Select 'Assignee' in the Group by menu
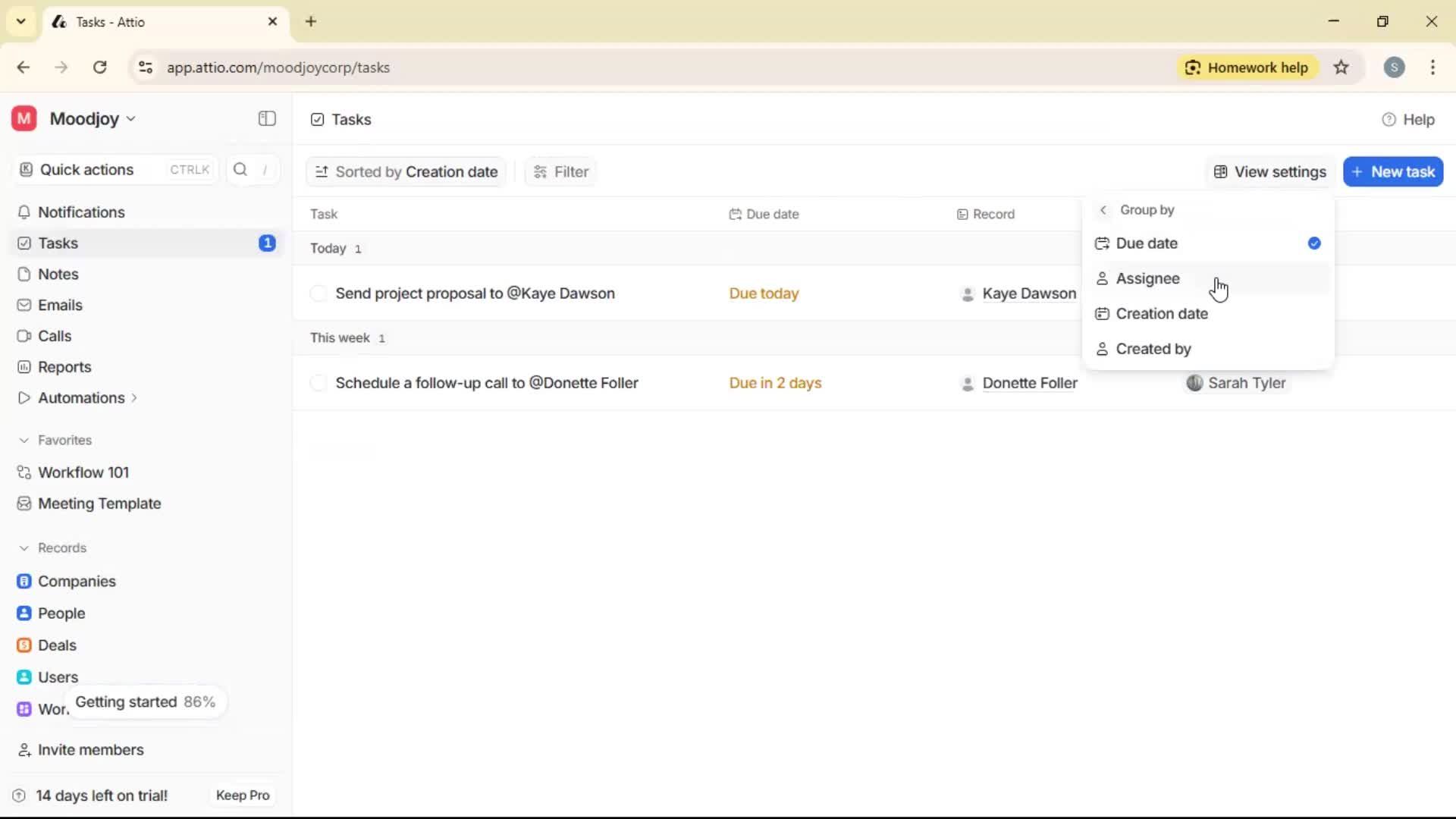 (1148, 278)
